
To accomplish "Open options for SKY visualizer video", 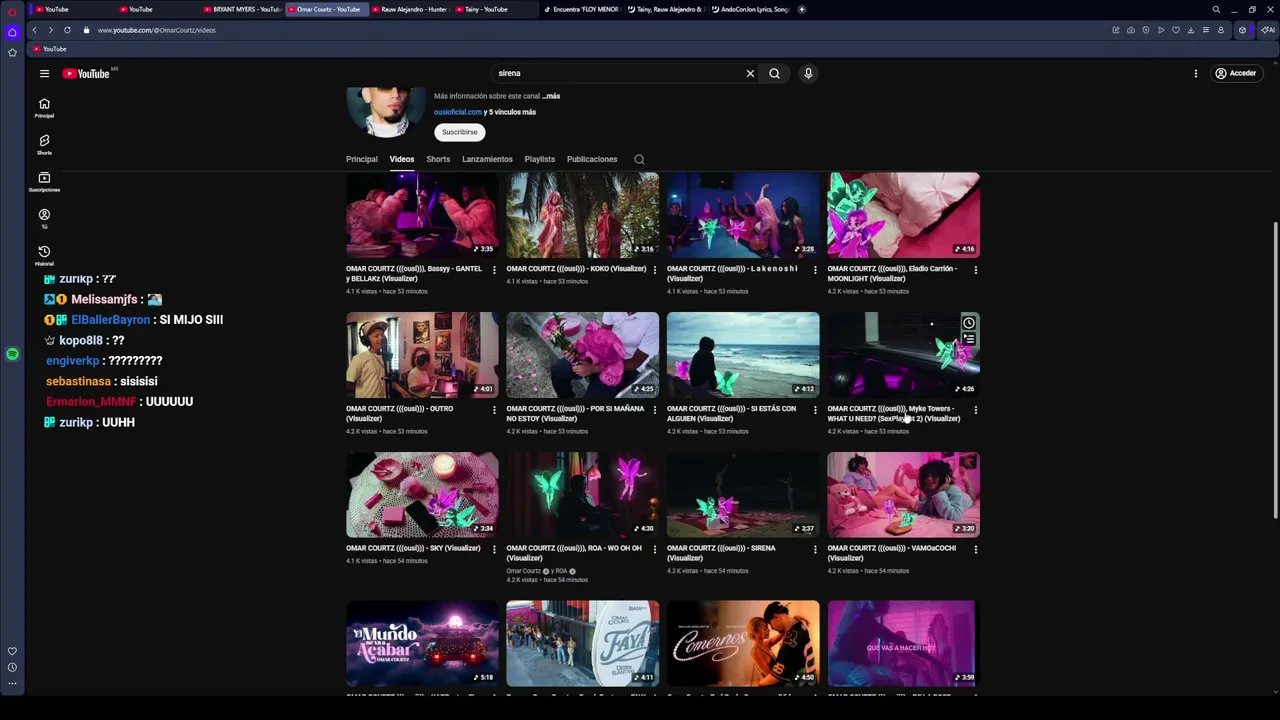I will click(x=494, y=549).
